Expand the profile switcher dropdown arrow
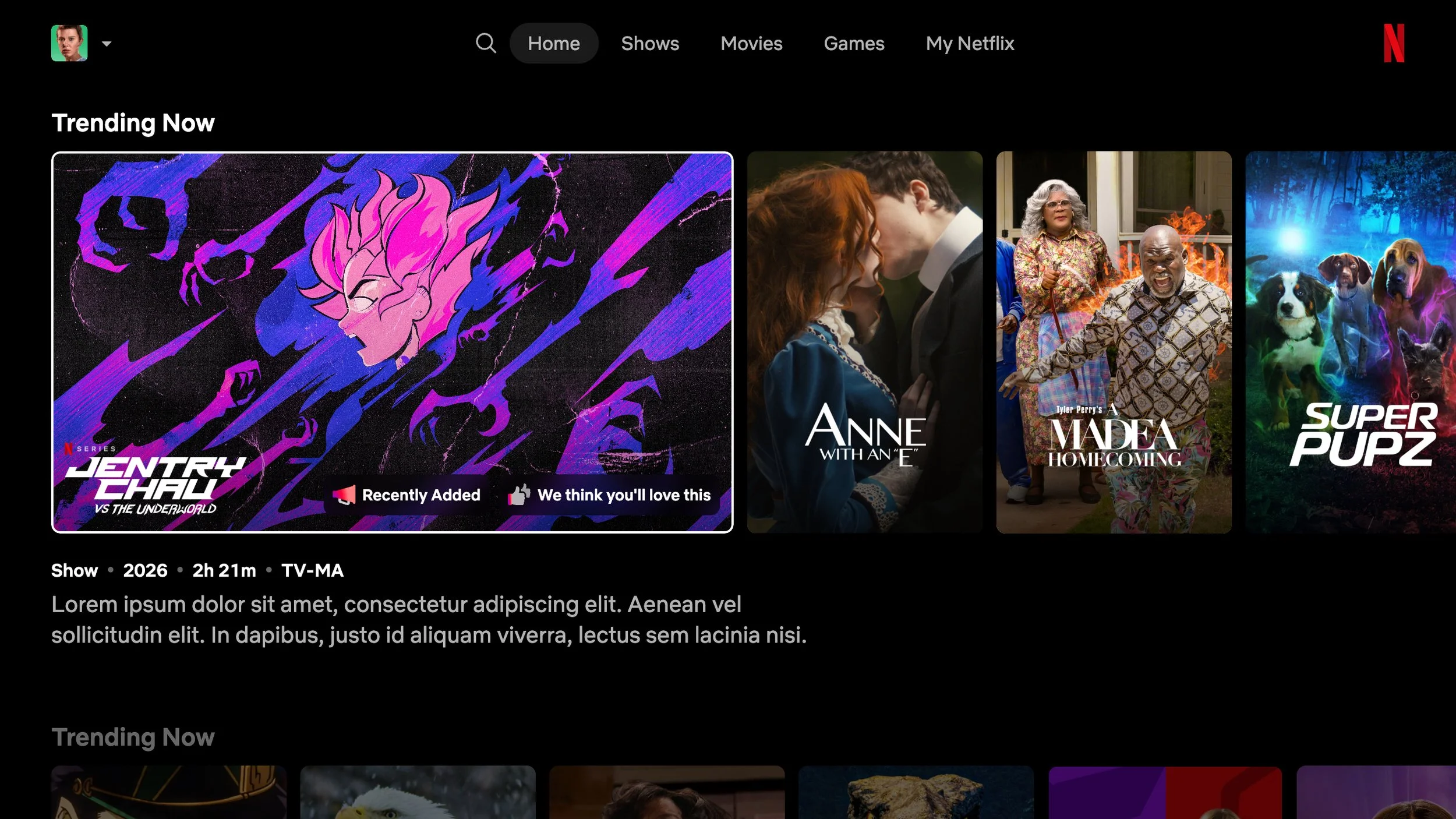1456x819 pixels. 107,44
